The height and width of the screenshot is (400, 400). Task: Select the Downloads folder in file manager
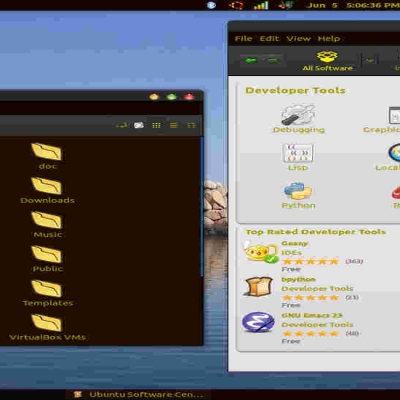(x=47, y=190)
